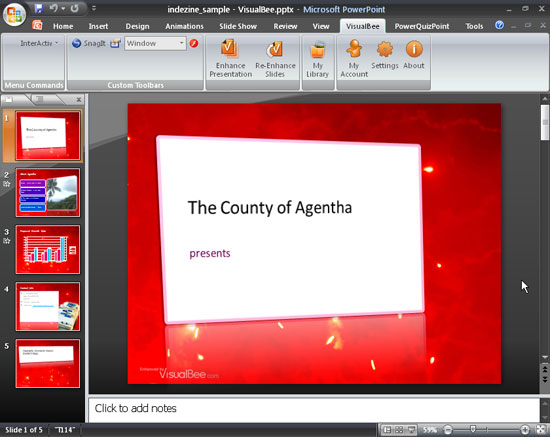The width and height of the screenshot is (550, 437).
Task: Open VisualBee Settings gear
Action: click(385, 54)
